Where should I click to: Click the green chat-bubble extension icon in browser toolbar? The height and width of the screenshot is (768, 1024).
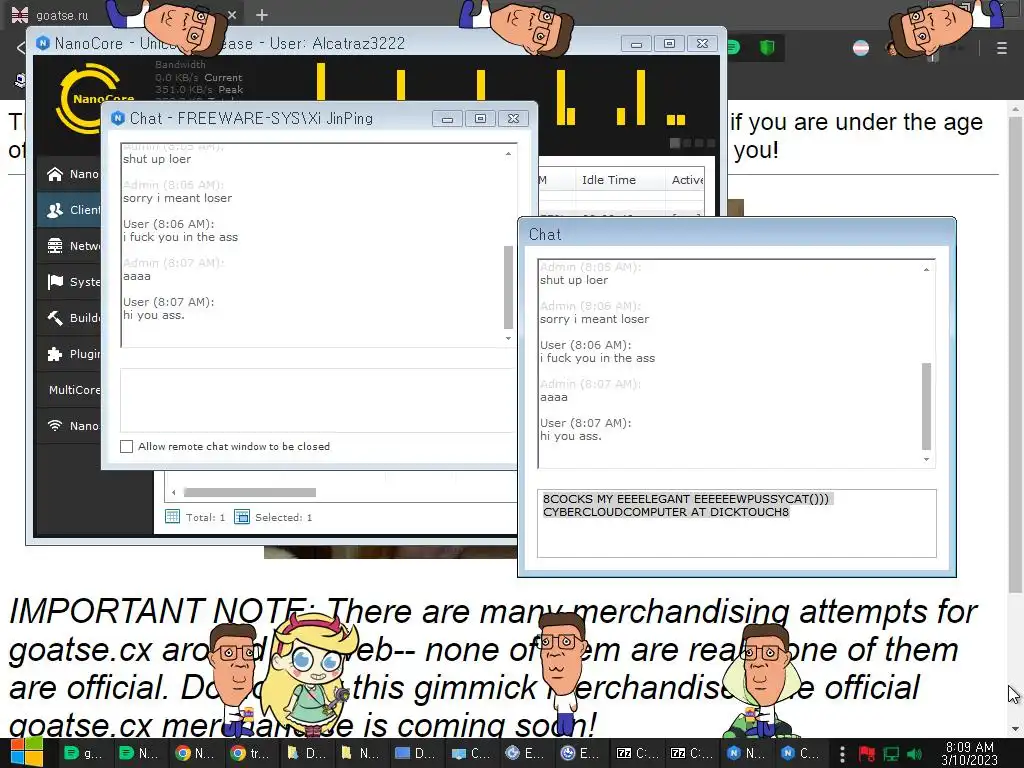click(x=734, y=47)
